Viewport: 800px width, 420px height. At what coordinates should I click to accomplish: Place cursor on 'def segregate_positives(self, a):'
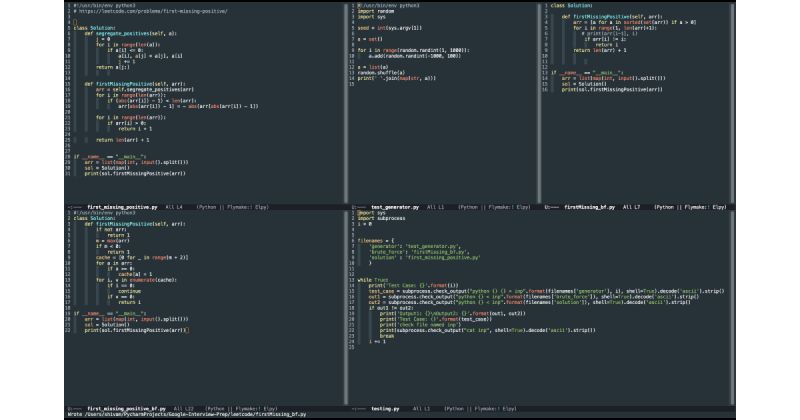pyautogui.click(x=131, y=34)
